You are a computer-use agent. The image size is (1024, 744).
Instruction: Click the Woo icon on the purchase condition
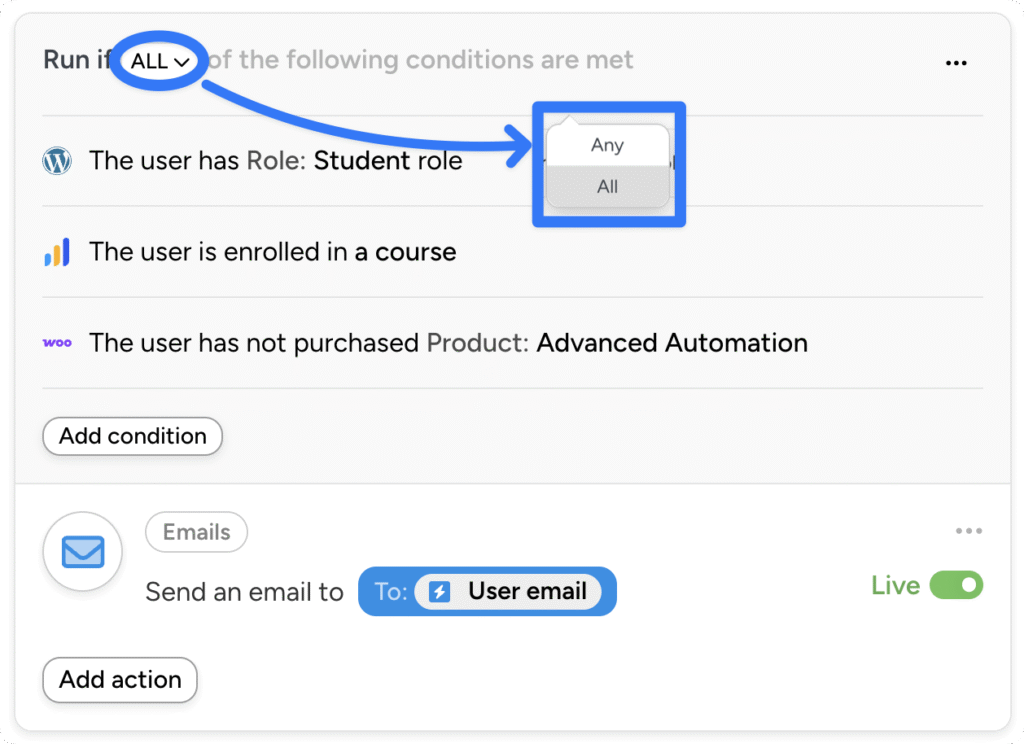point(57,343)
